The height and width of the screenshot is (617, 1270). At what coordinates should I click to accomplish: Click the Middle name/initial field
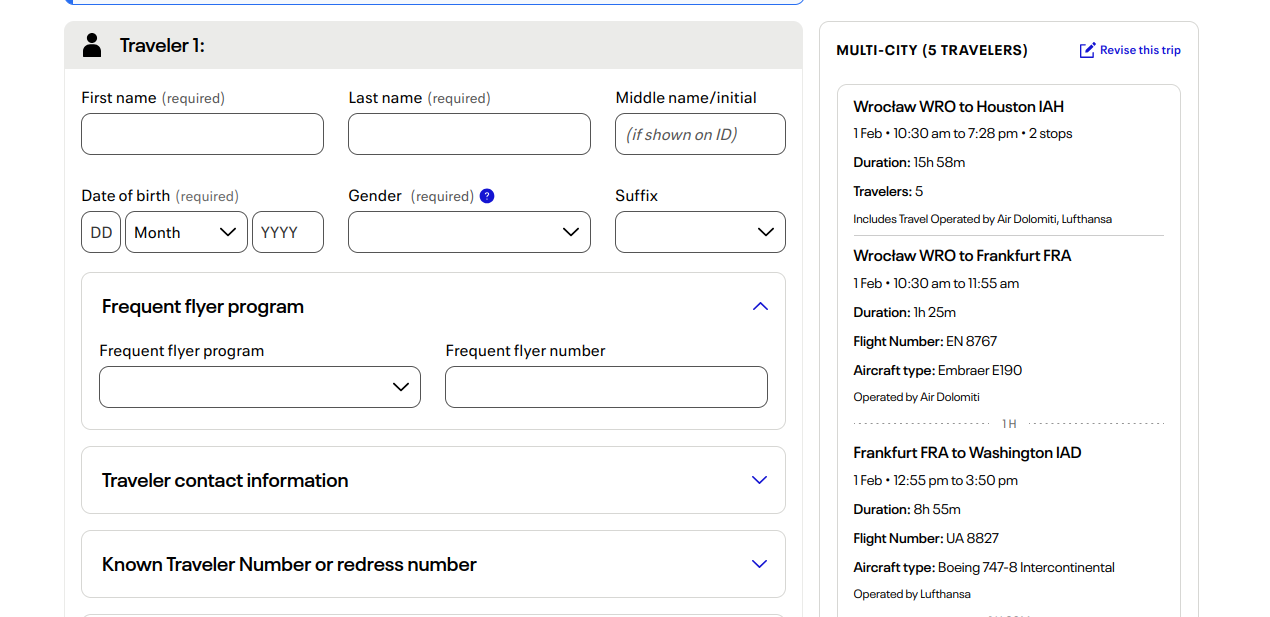tap(700, 134)
